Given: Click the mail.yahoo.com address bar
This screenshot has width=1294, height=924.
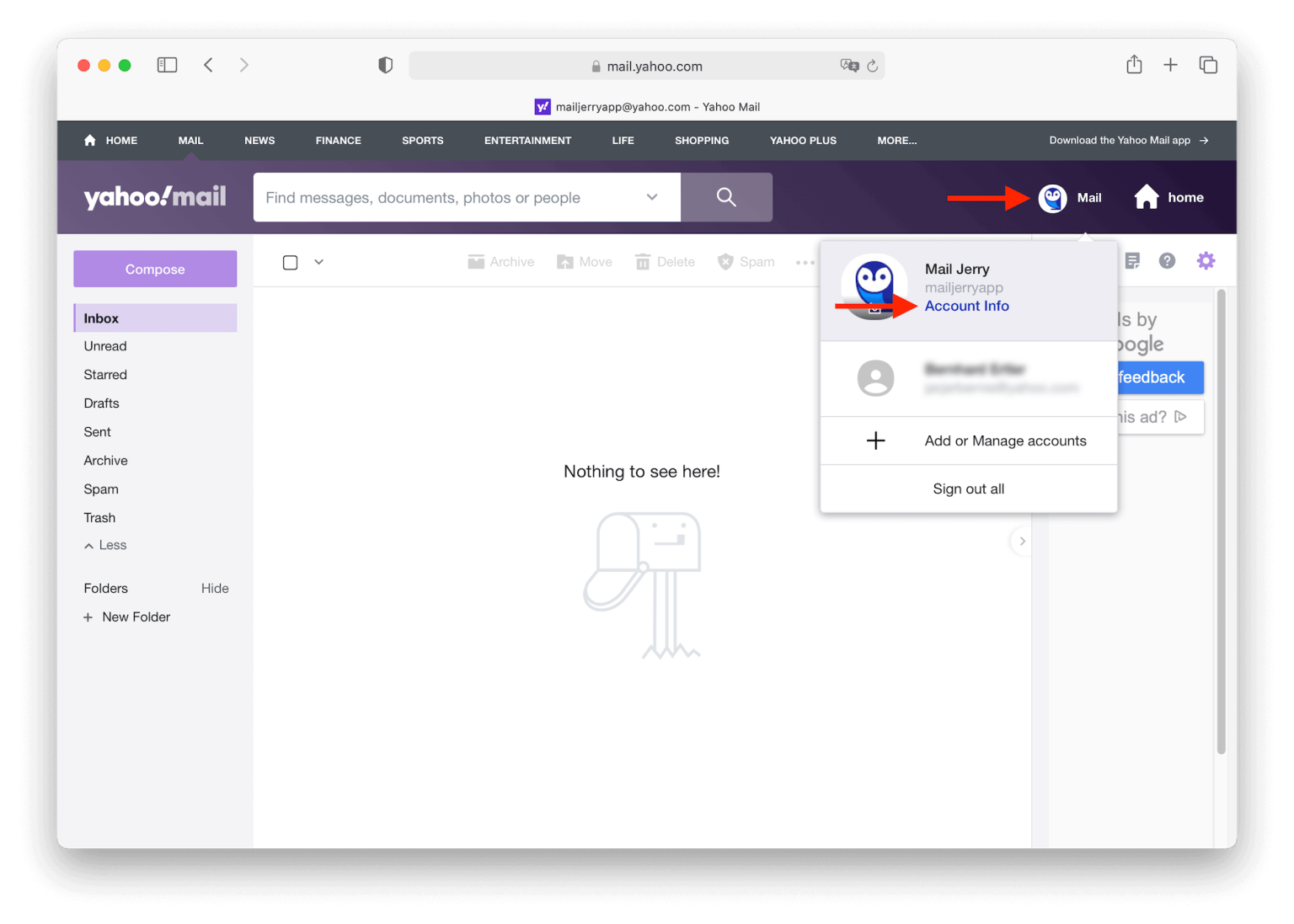Looking at the screenshot, I should [x=646, y=66].
